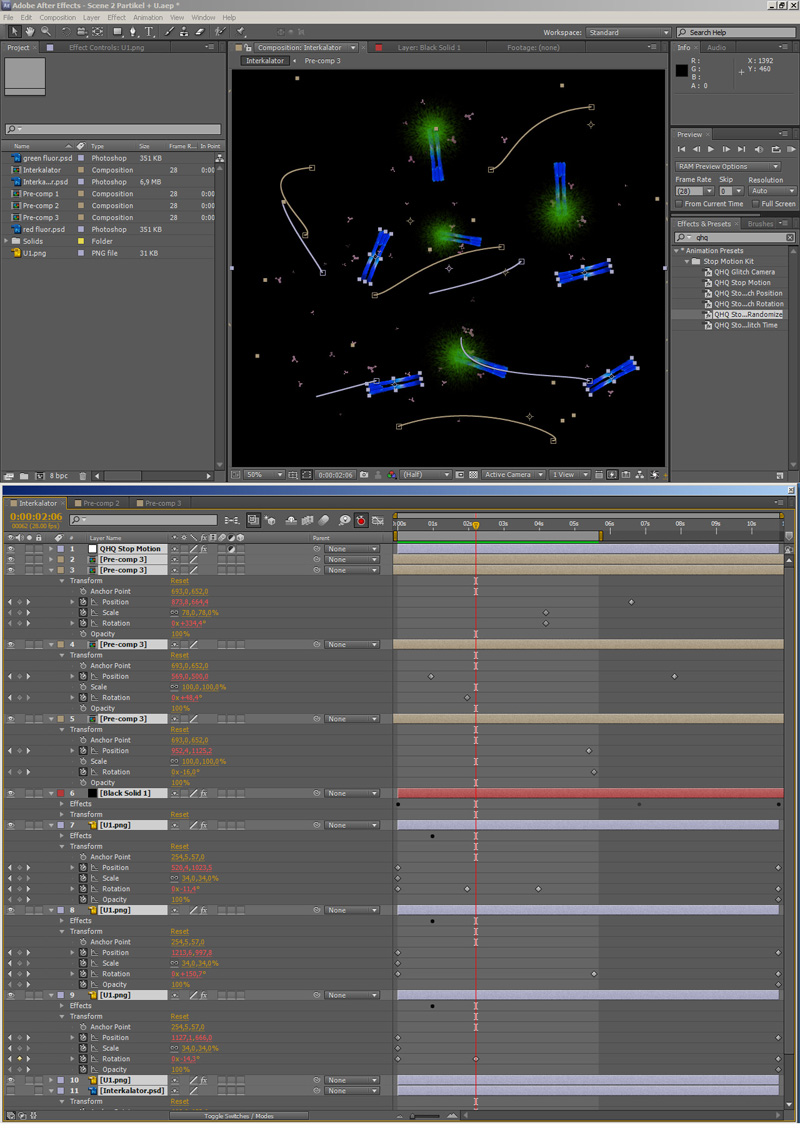Click the snapshot camera icon in viewer
This screenshot has width=800, height=1140.
click(x=364, y=475)
